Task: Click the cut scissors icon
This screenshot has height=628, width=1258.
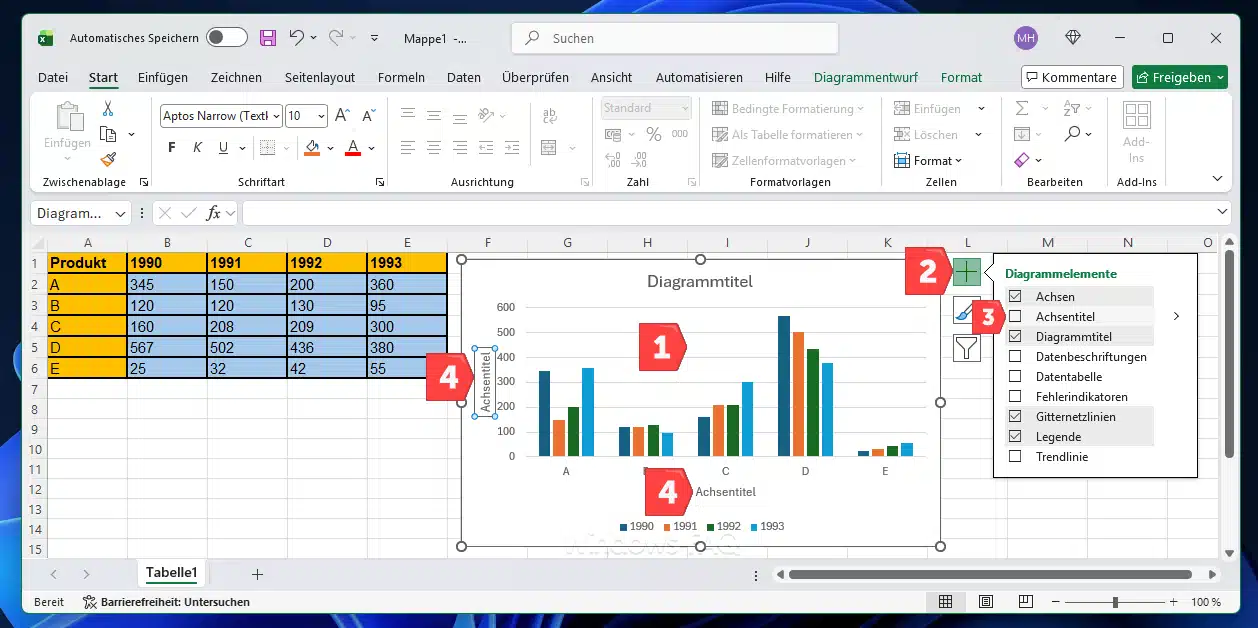Action: (x=108, y=108)
